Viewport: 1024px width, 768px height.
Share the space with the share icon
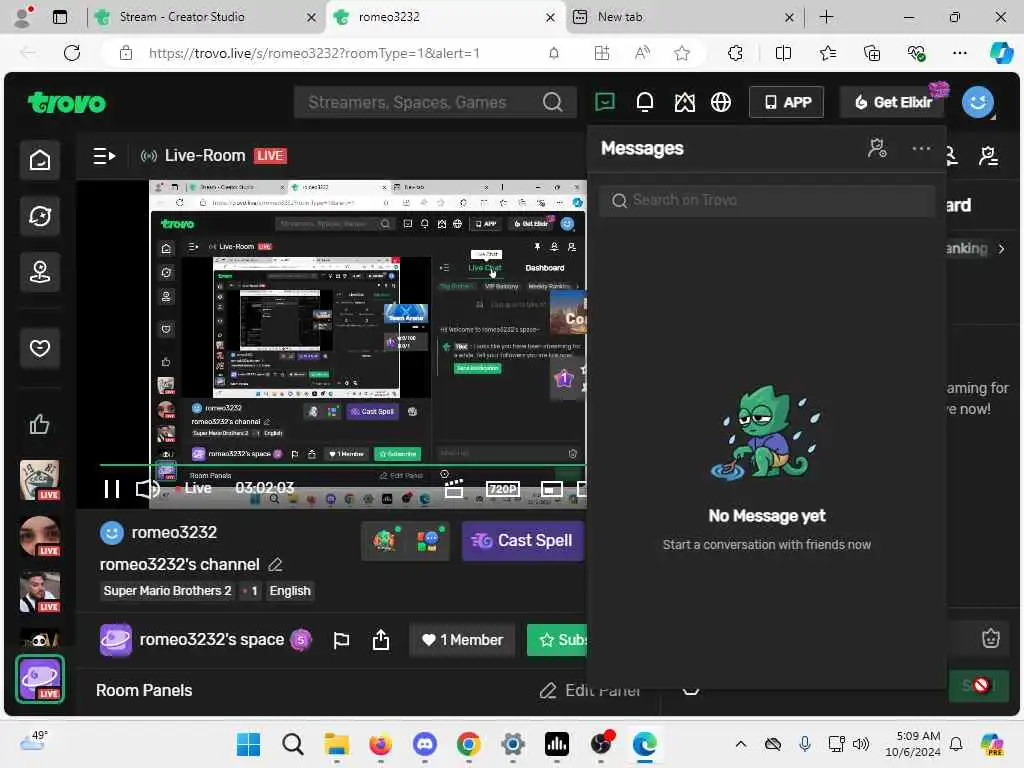tap(381, 640)
